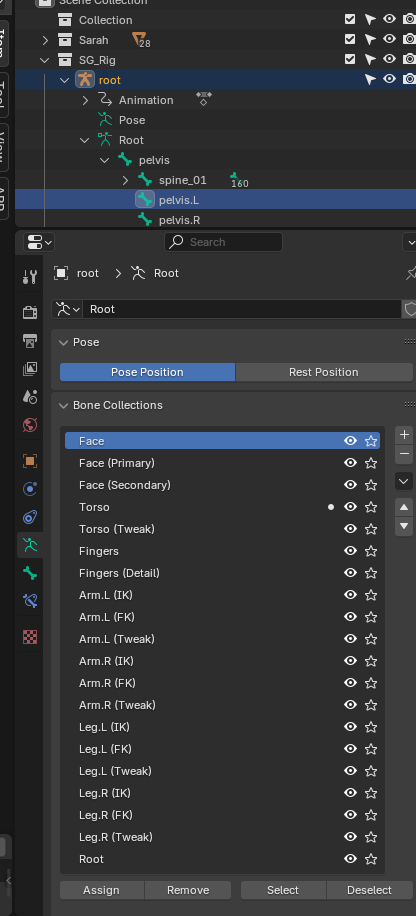Assign bones to selected collection

(102, 890)
